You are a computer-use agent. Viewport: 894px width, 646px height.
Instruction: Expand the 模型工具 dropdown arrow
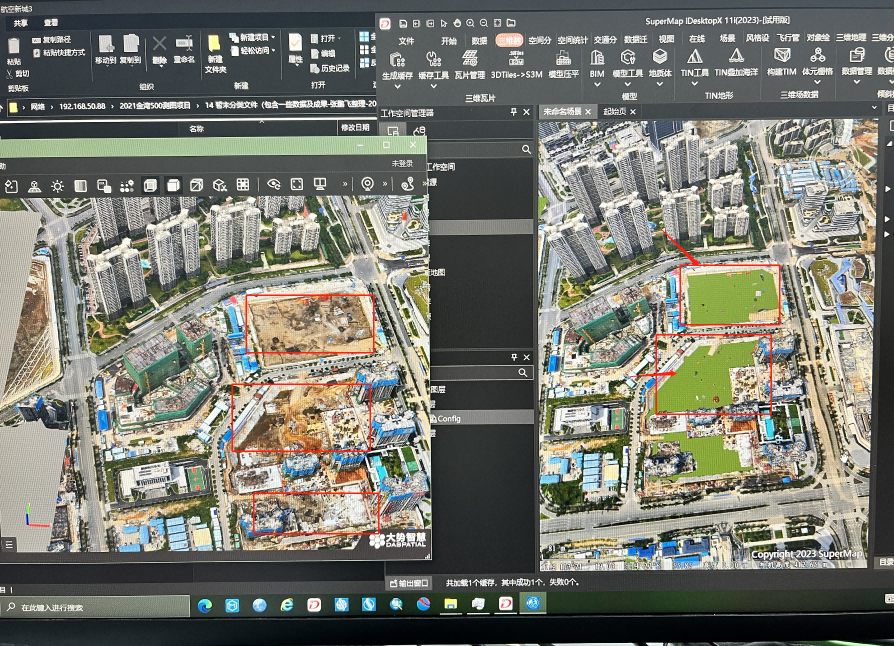[x=628, y=84]
